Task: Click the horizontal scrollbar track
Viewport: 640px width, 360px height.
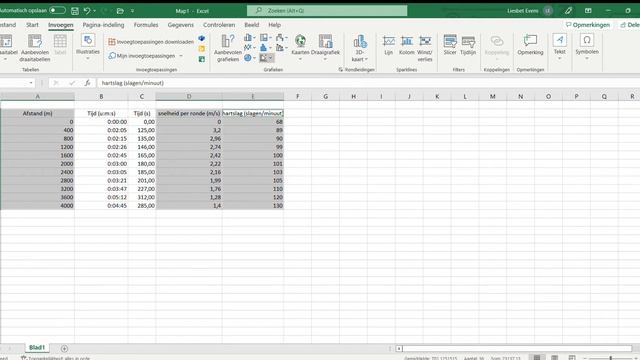Action: pyautogui.click(x=517, y=349)
